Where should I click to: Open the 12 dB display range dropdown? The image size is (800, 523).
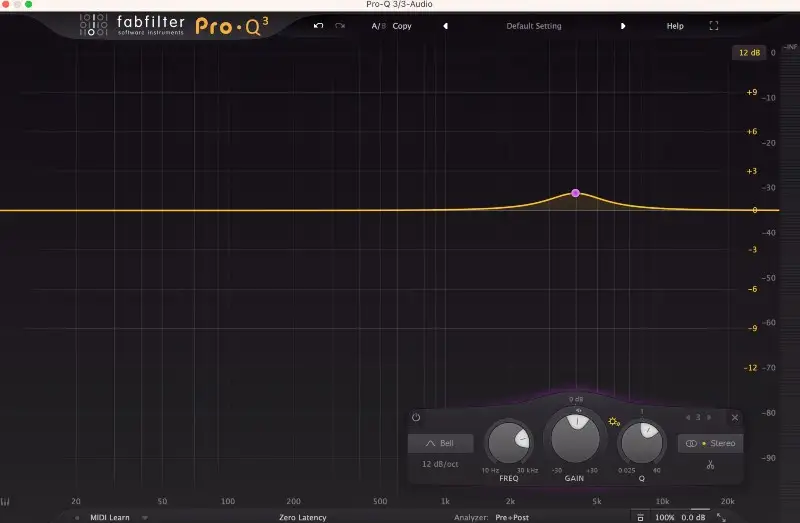point(748,52)
